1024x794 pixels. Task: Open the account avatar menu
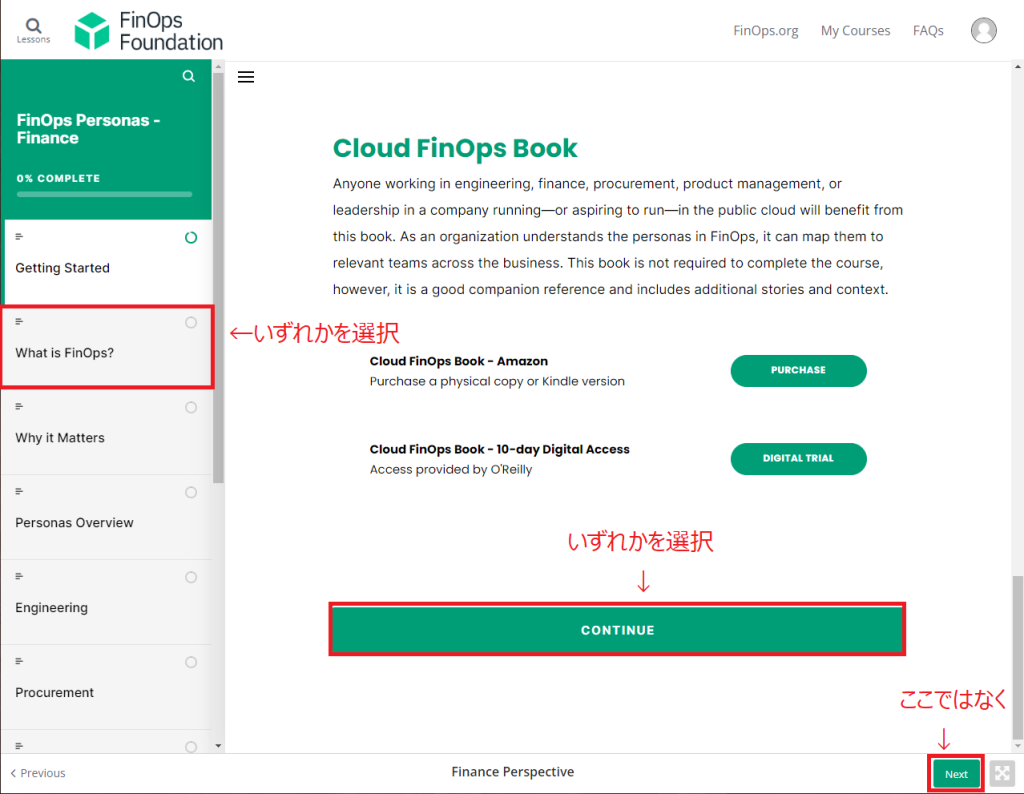click(x=983, y=30)
